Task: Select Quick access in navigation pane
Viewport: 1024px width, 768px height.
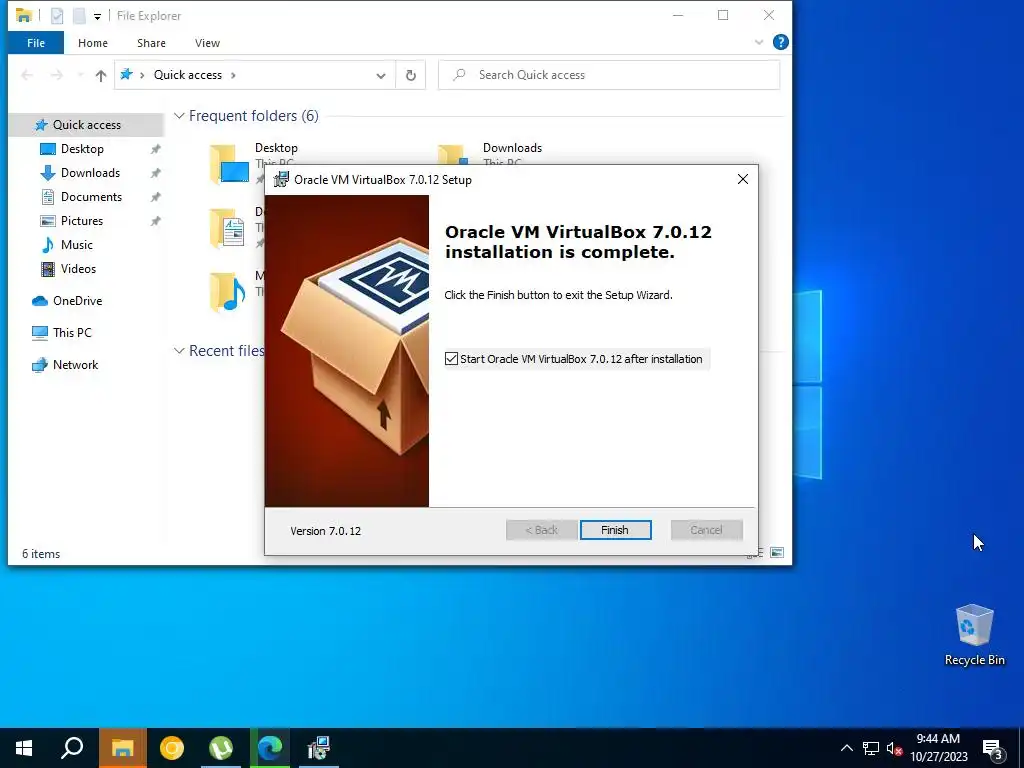Action: 86,125
